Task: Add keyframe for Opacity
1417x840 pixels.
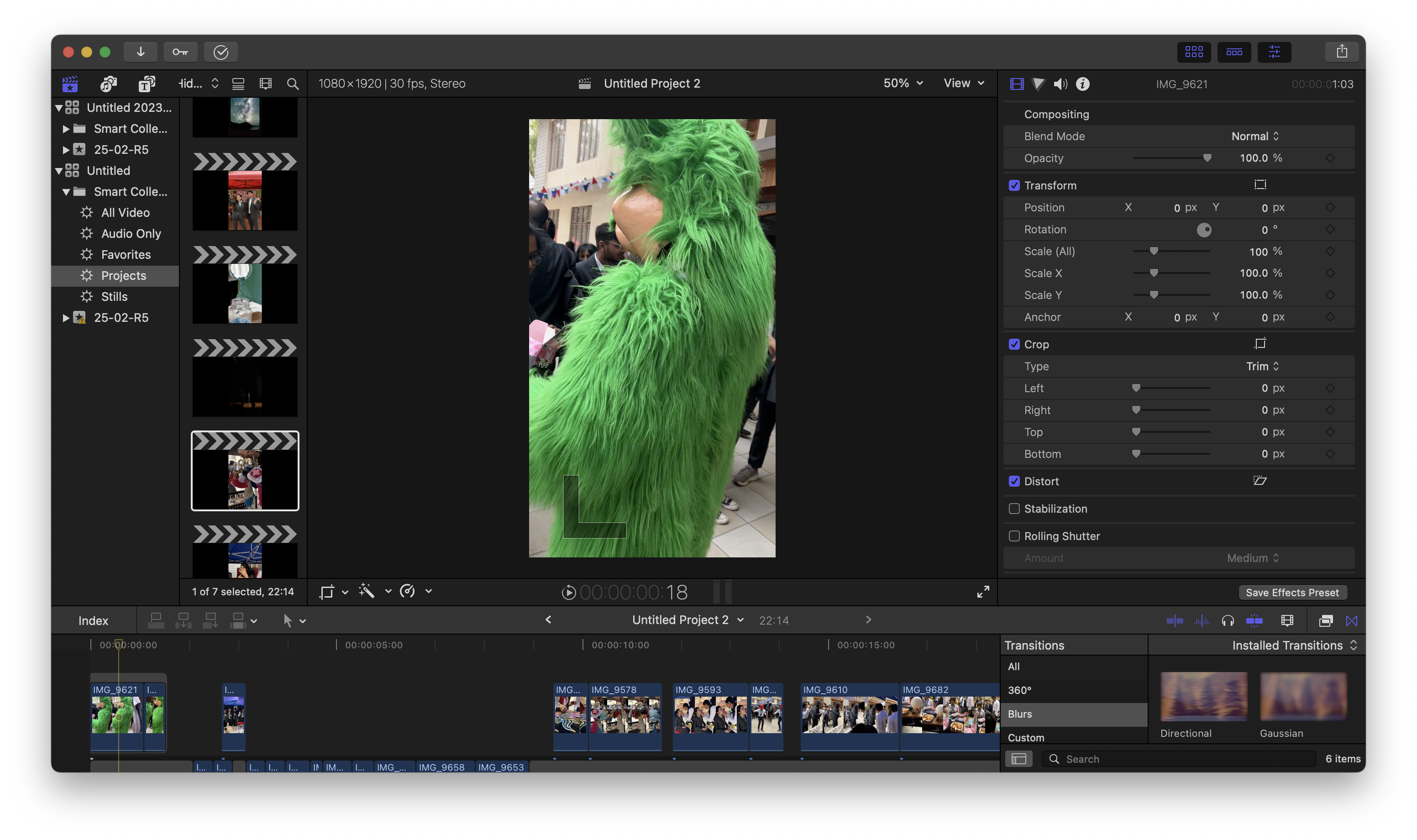Action: 1330,158
